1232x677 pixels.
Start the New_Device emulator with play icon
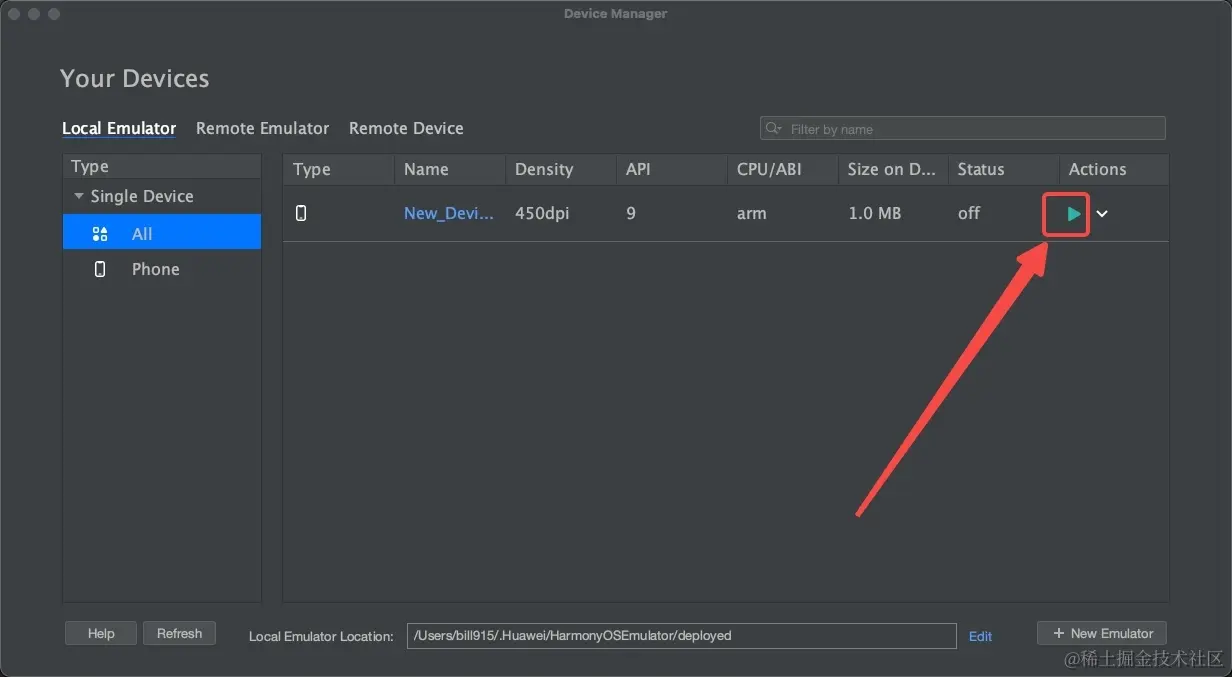click(1073, 214)
